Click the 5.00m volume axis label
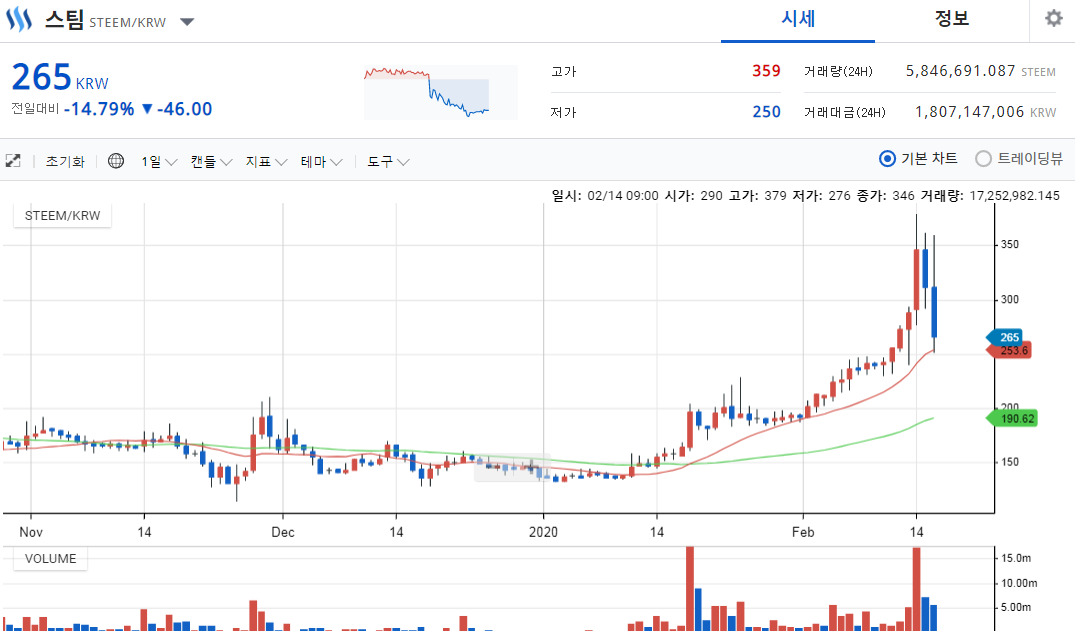This screenshot has width=1075, height=633. [1016, 608]
